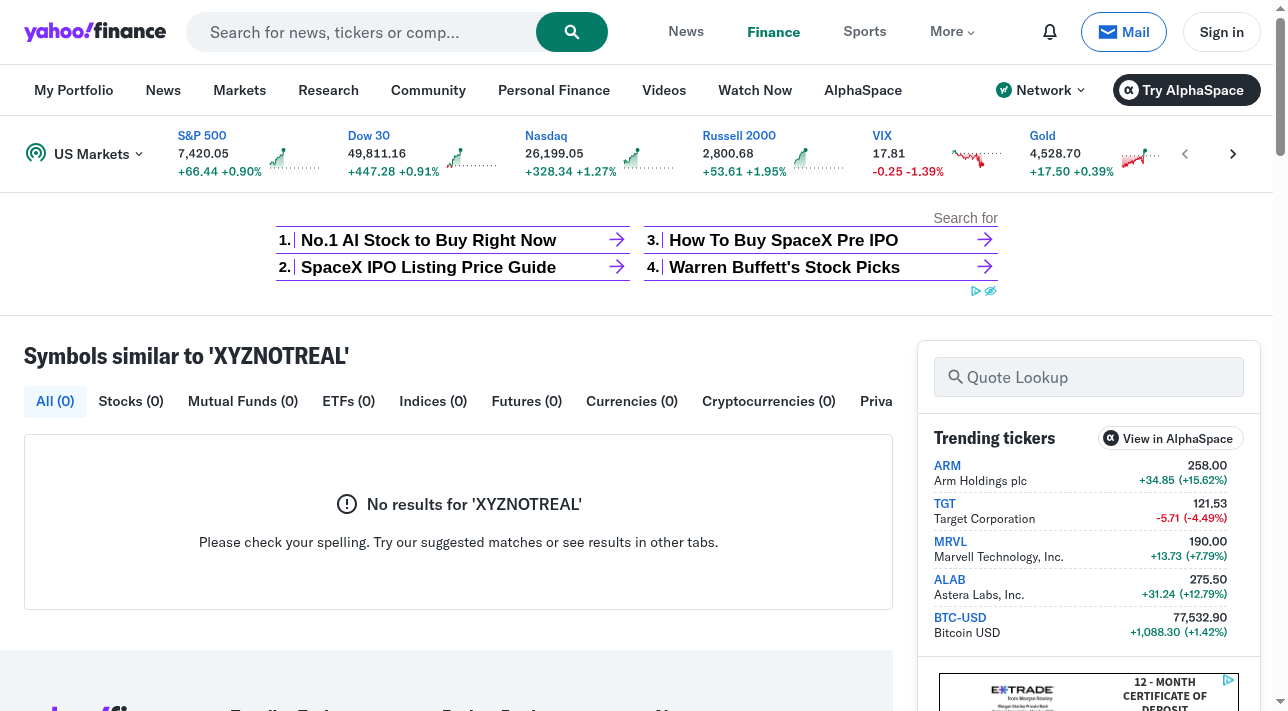Screen dimensions: 1288x711
Task: Click the no-results warning icon
Action: (347, 504)
